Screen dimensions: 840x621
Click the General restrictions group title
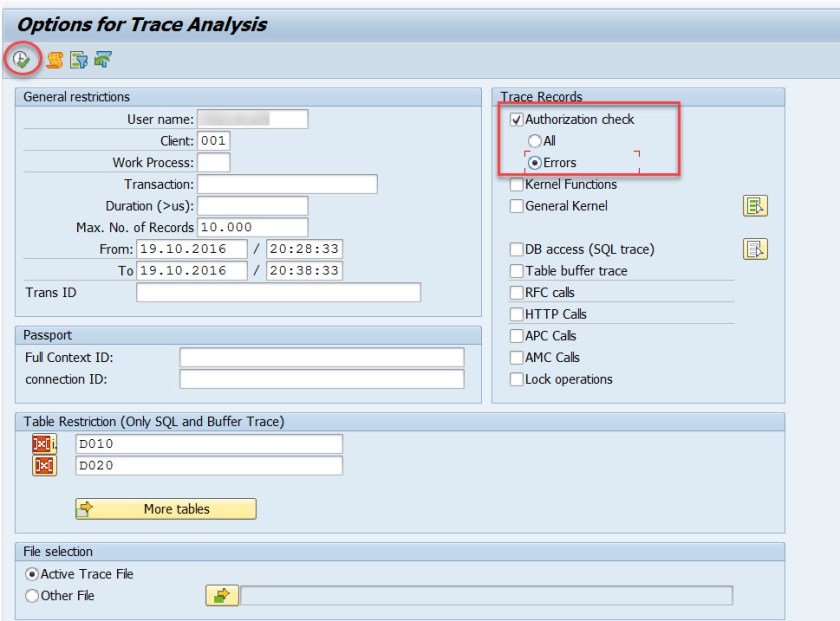pyautogui.click(x=76, y=97)
